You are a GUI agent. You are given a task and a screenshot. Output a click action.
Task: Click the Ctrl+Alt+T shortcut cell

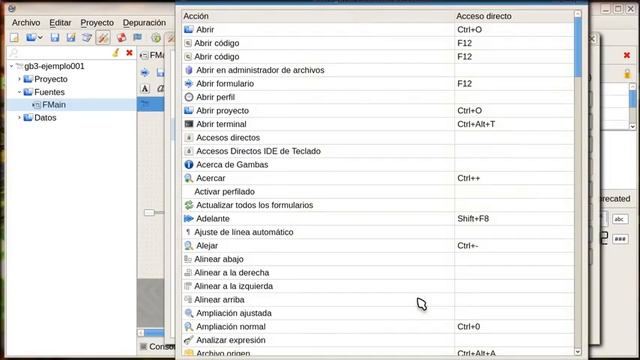pyautogui.click(x=514, y=124)
